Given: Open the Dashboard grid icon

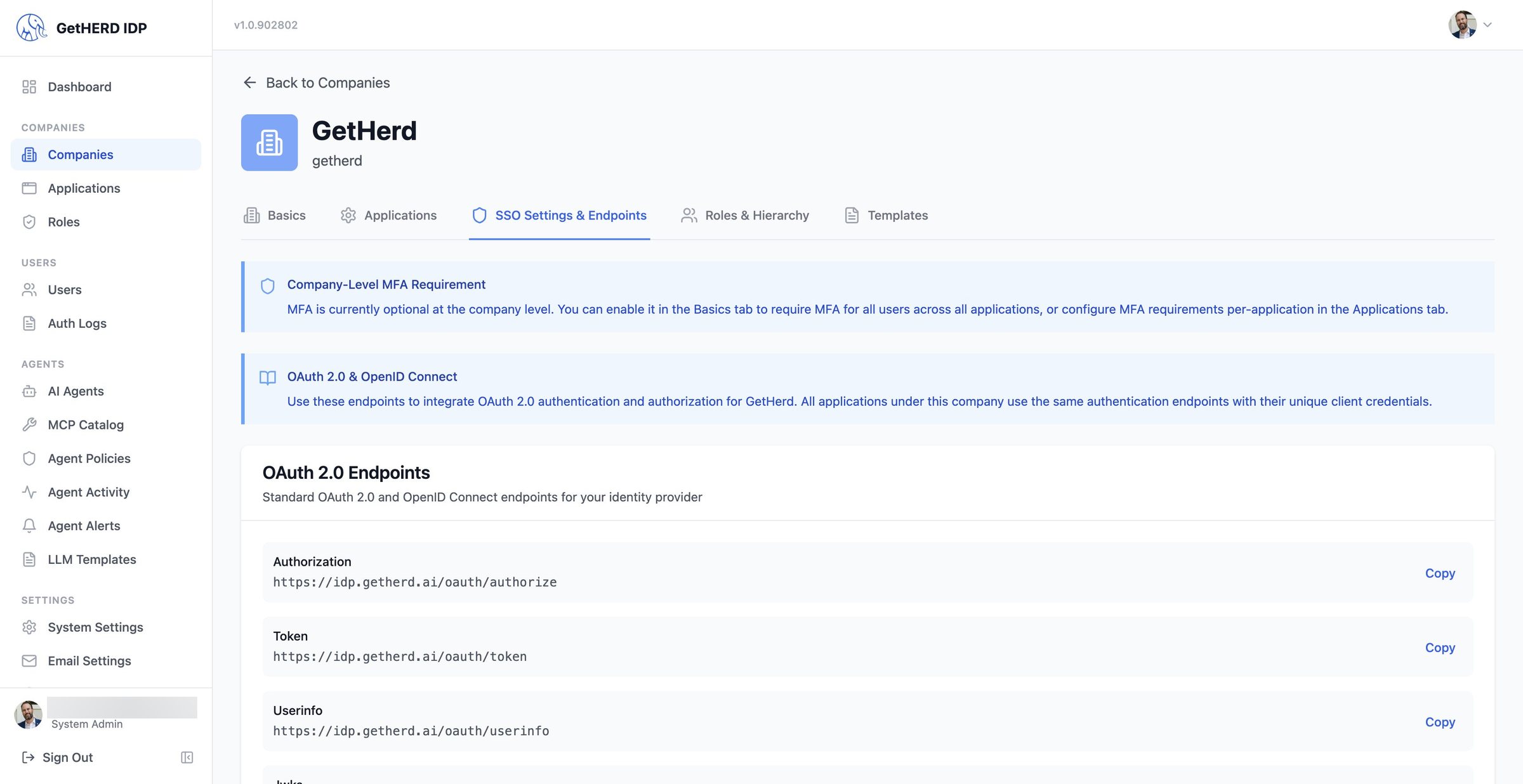Looking at the screenshot, I should (x=29, y=87).
